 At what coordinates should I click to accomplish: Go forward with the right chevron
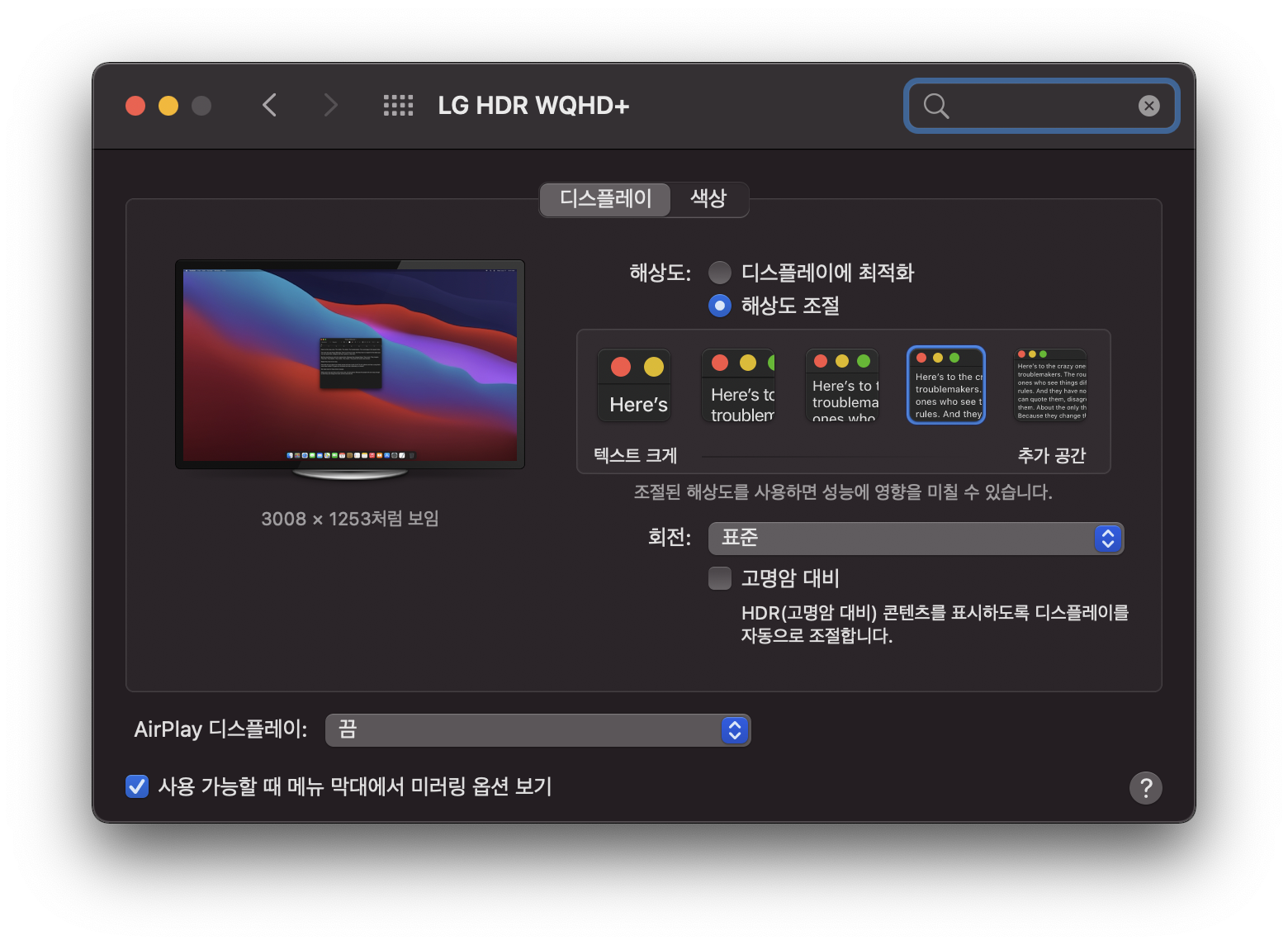tap(330, 105)
